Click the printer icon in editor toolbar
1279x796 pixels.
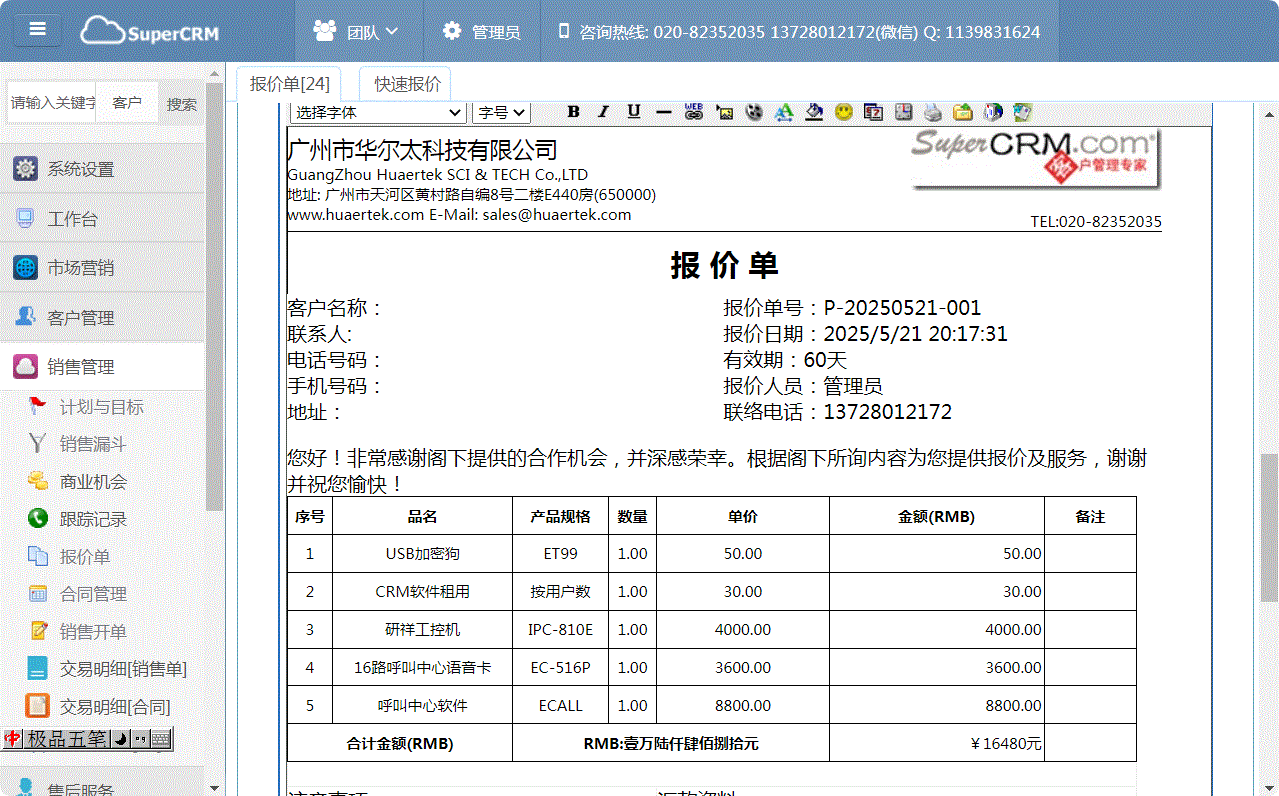[933, 112]
